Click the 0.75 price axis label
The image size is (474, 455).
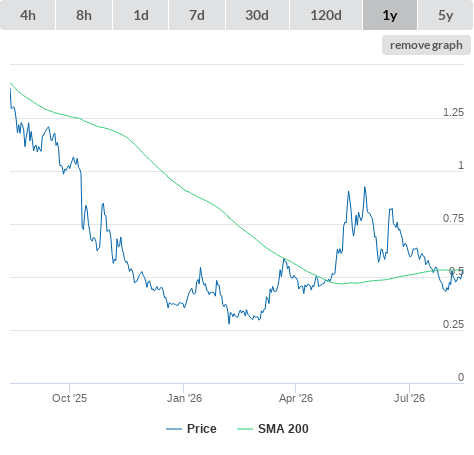pyautogui.click(x=453, y=218)
